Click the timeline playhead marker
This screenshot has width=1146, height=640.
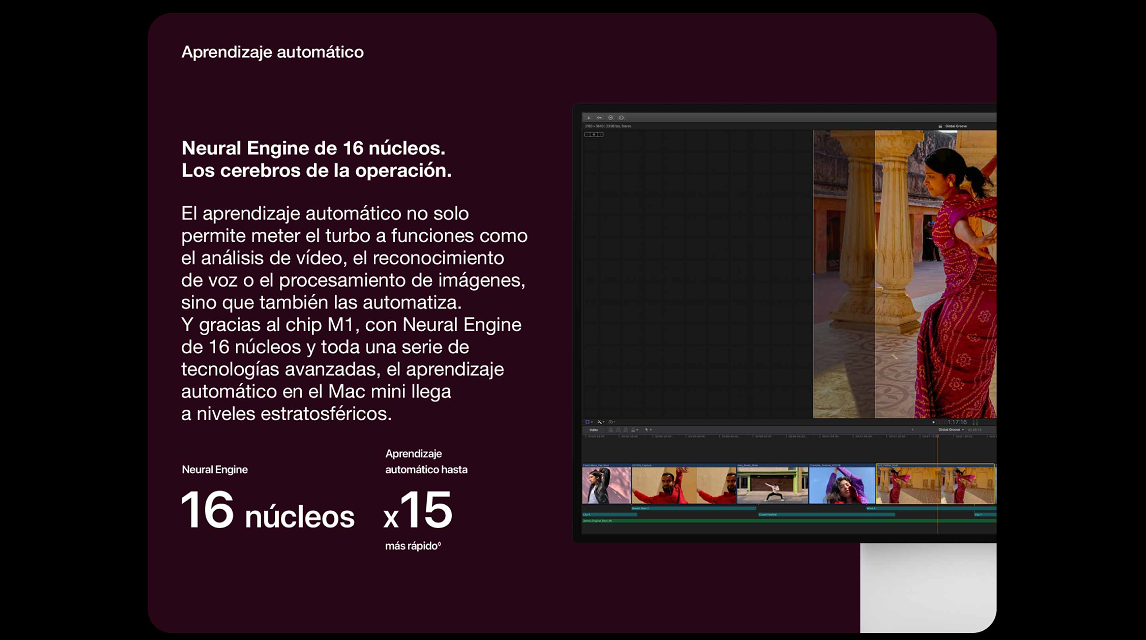pos(938,436)
